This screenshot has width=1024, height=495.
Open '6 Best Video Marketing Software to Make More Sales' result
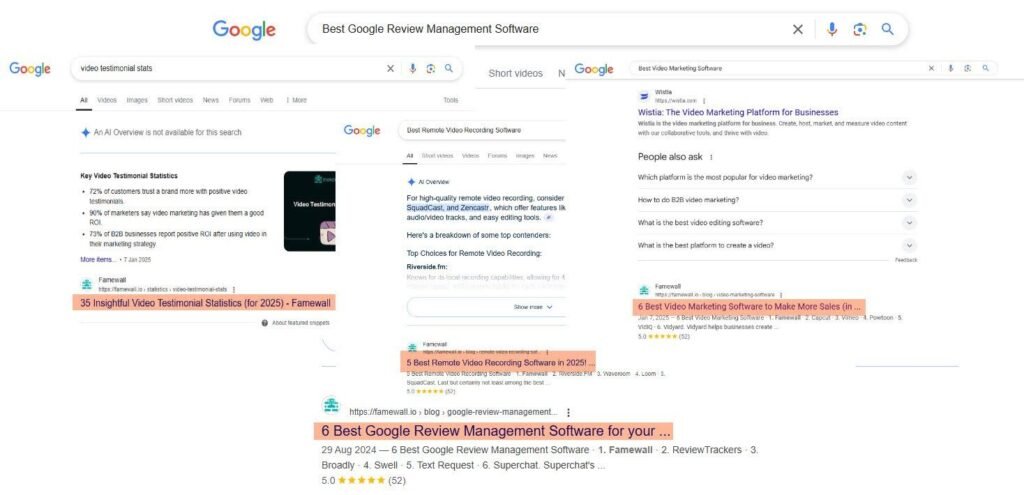tap(750, 306)
